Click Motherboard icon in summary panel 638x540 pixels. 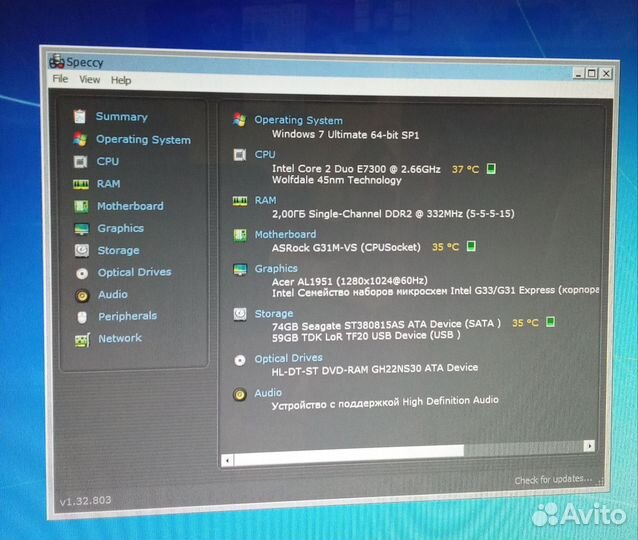click(240, 235)
